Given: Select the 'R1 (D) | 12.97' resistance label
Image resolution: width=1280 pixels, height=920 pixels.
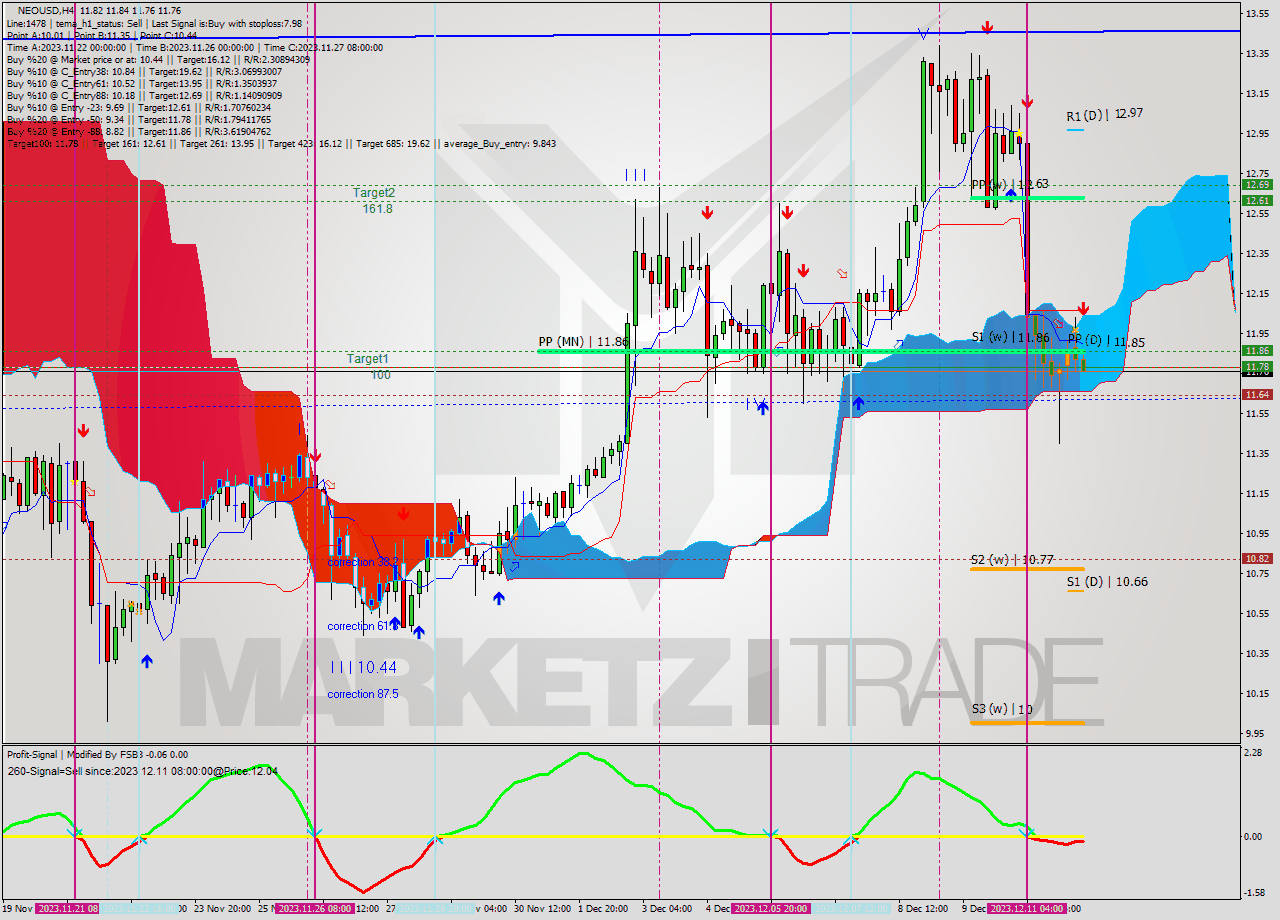Looking at the screenshot, I should pyautogui.click(x=1105, y=114).
